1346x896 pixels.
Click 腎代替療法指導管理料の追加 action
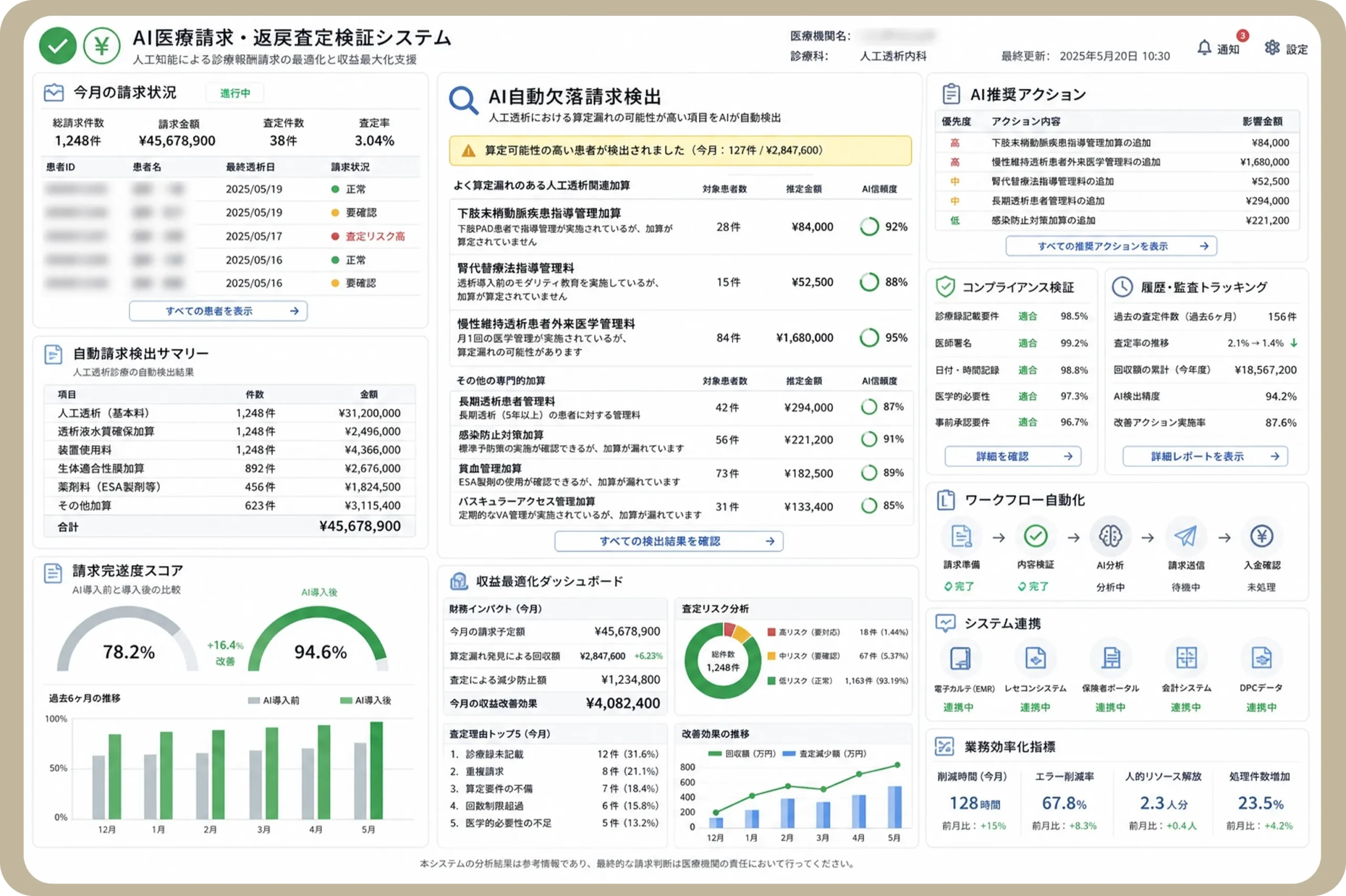click(1117, 182)
